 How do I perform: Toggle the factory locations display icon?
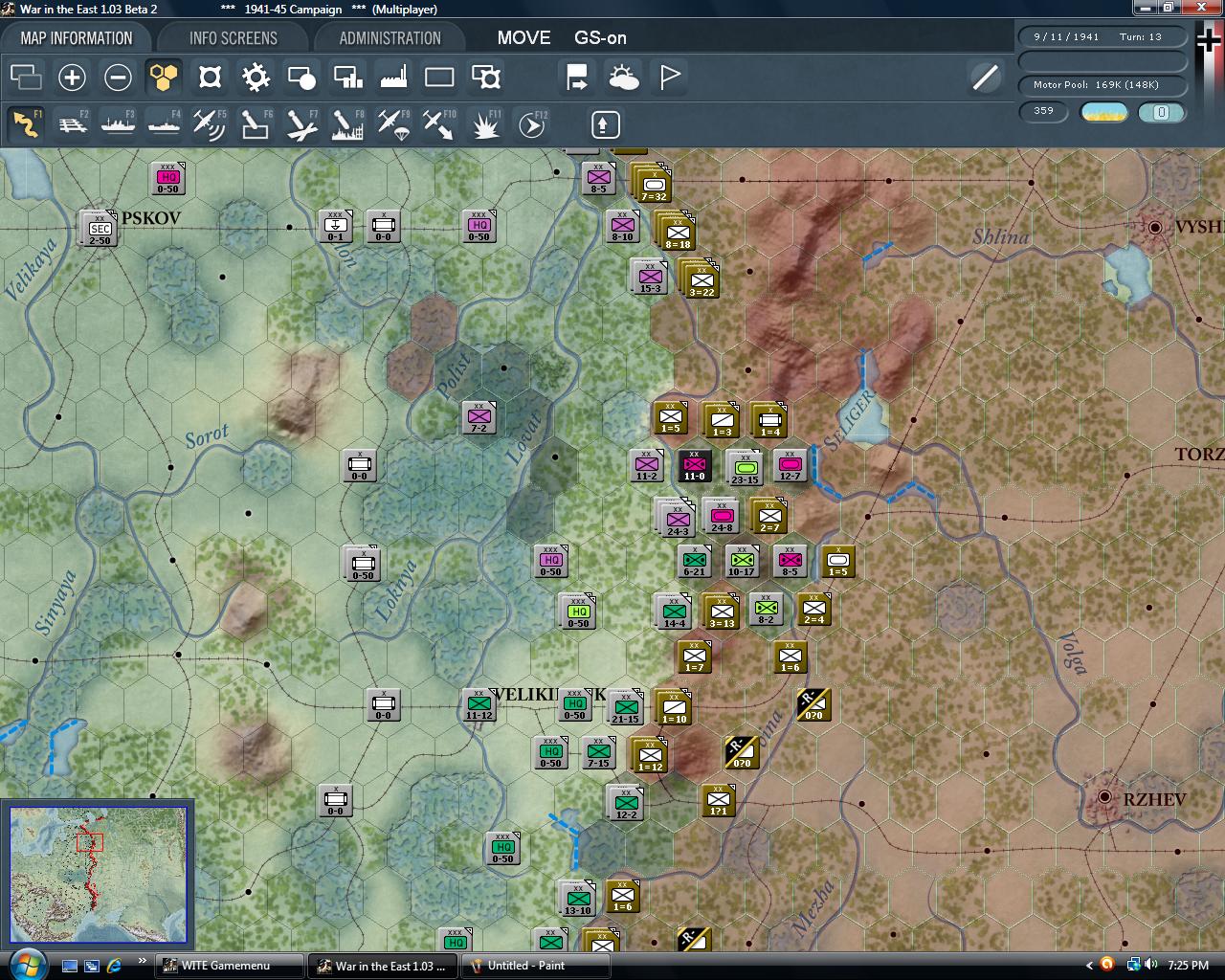[393, 78]
